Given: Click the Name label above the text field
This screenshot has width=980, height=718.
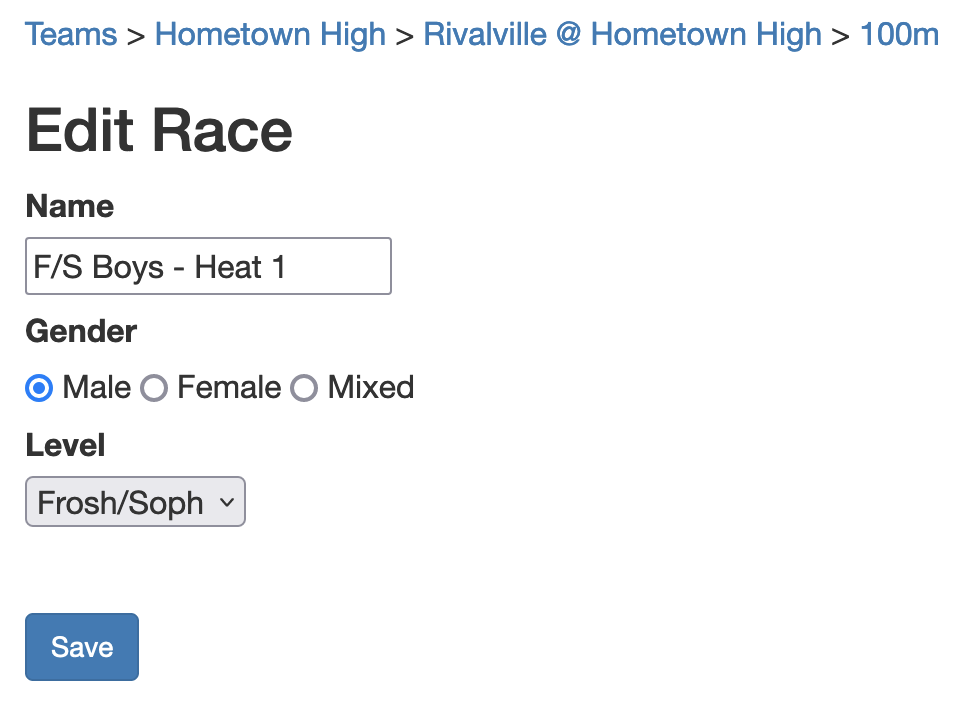Looking at the screenshot, I should [69, 206].
